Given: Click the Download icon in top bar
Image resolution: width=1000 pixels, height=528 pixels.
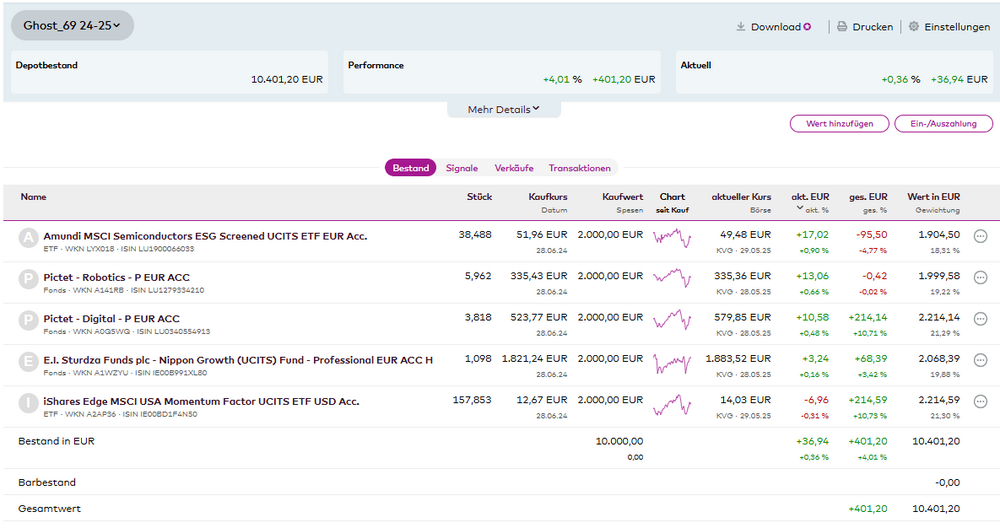Looking at the screenshot, I should (741, 27).
